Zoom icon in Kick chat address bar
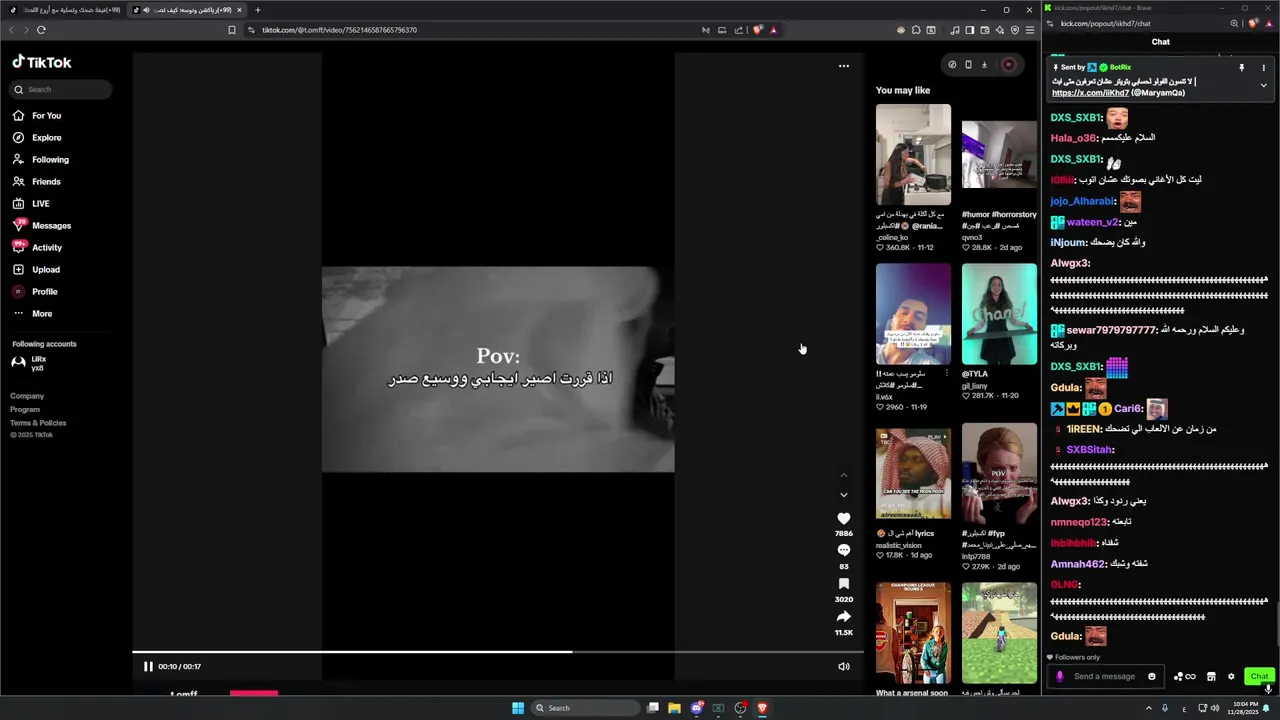The width and height of the screenshot is (1280, 720). pos(1234,23)
